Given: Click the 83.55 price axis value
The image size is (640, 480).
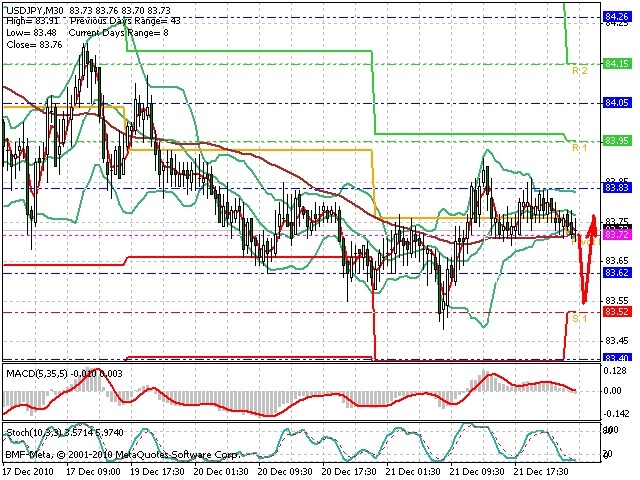Looking at the screenshot, I should 617,300.
